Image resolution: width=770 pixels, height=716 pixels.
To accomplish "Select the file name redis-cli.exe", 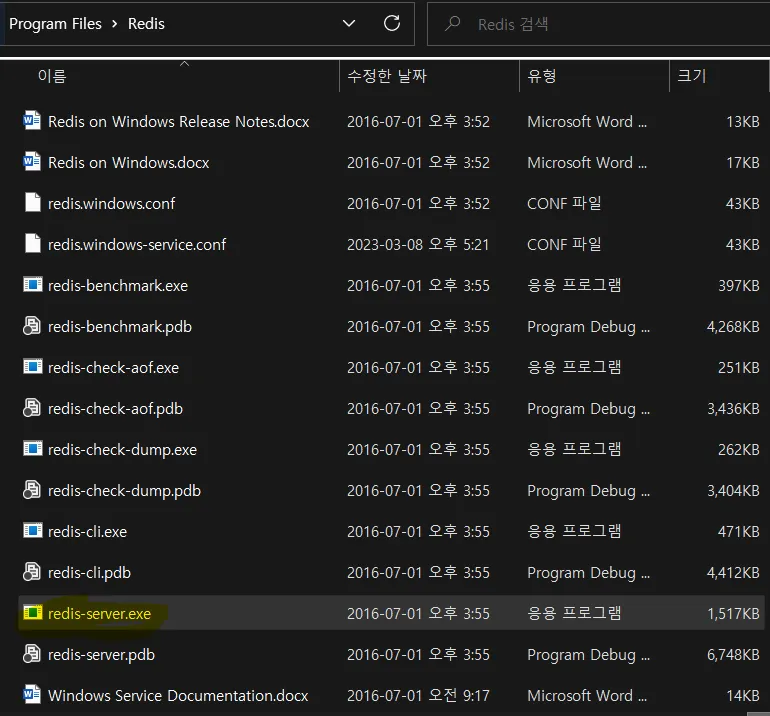I will pos(87,531).
